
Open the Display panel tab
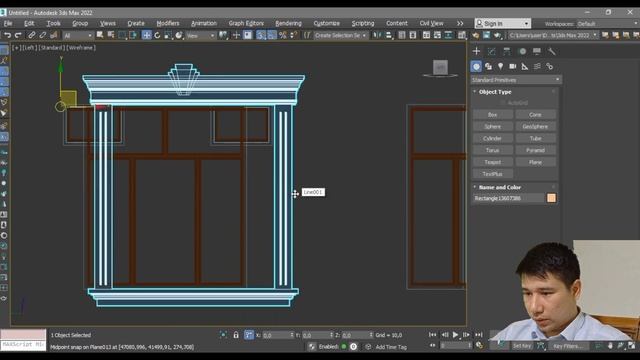pos(537,51)
